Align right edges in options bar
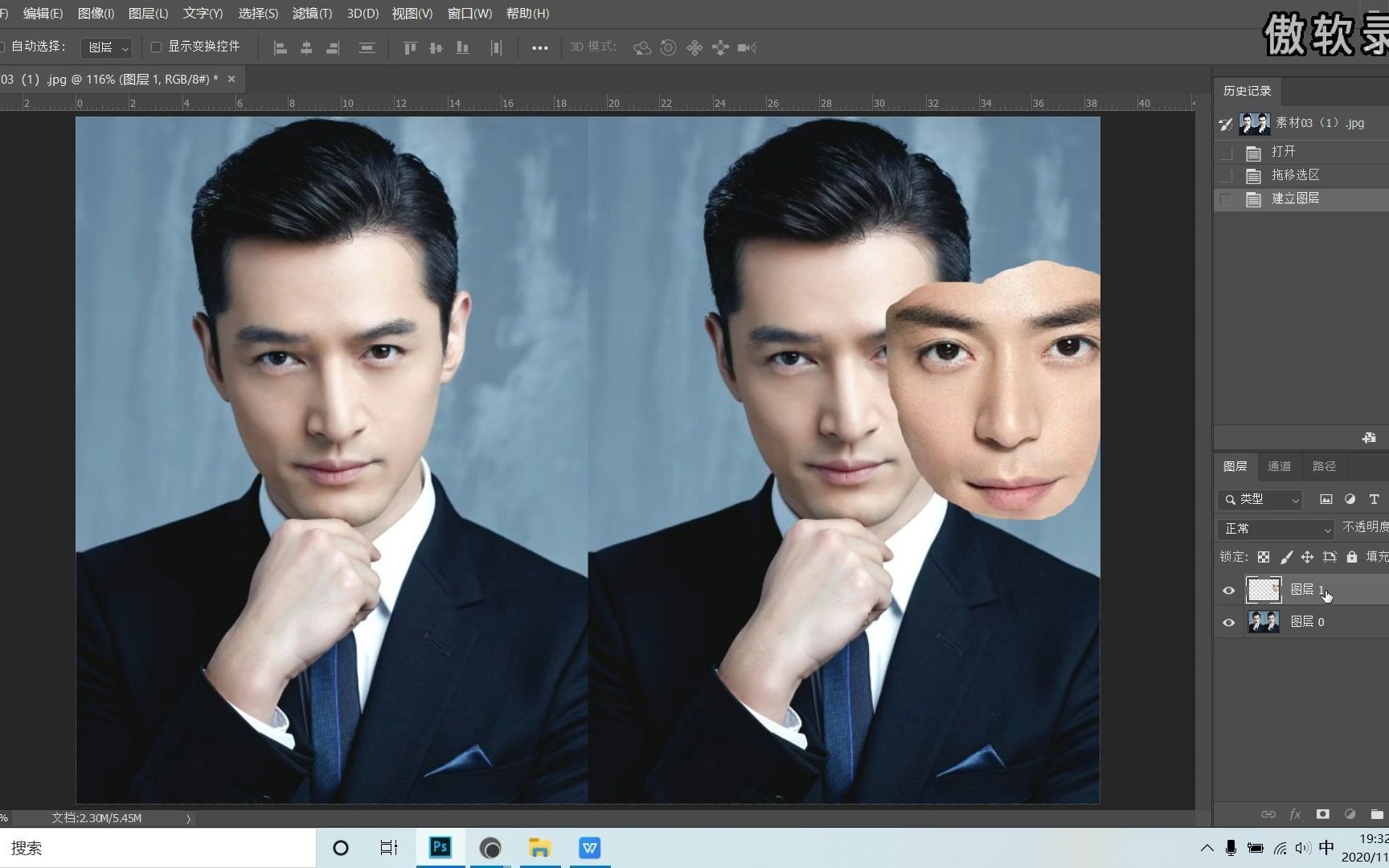Screen dimensions: 1389x868 (x=333, y=48)
